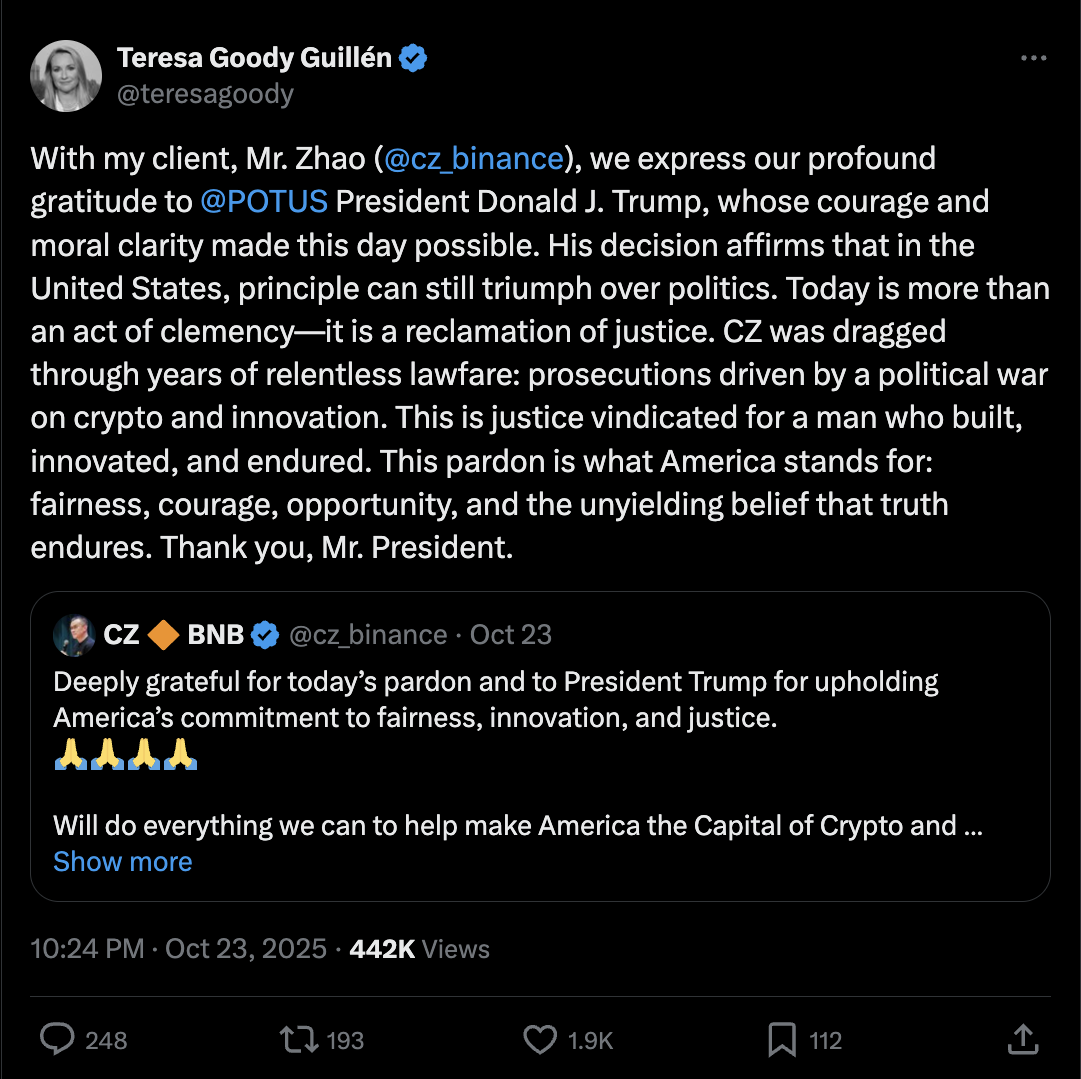Image resolution: width=1081 pixels, height=1079 pixels.
Task: Click the 10:24 PM Oct 23, 2025 timestamp
Action: [179, 949]
